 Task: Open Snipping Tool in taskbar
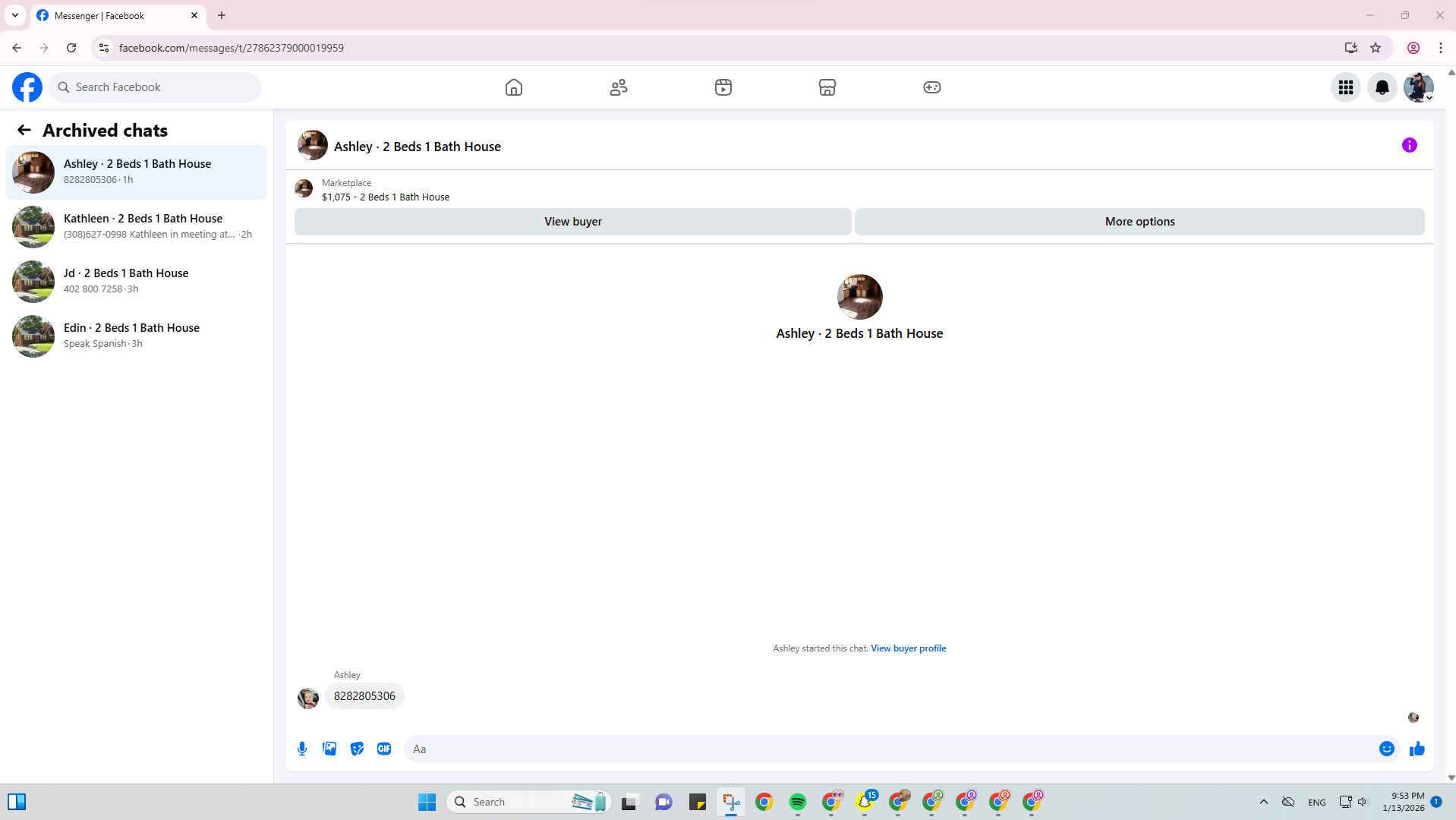(x=731, y=802)
